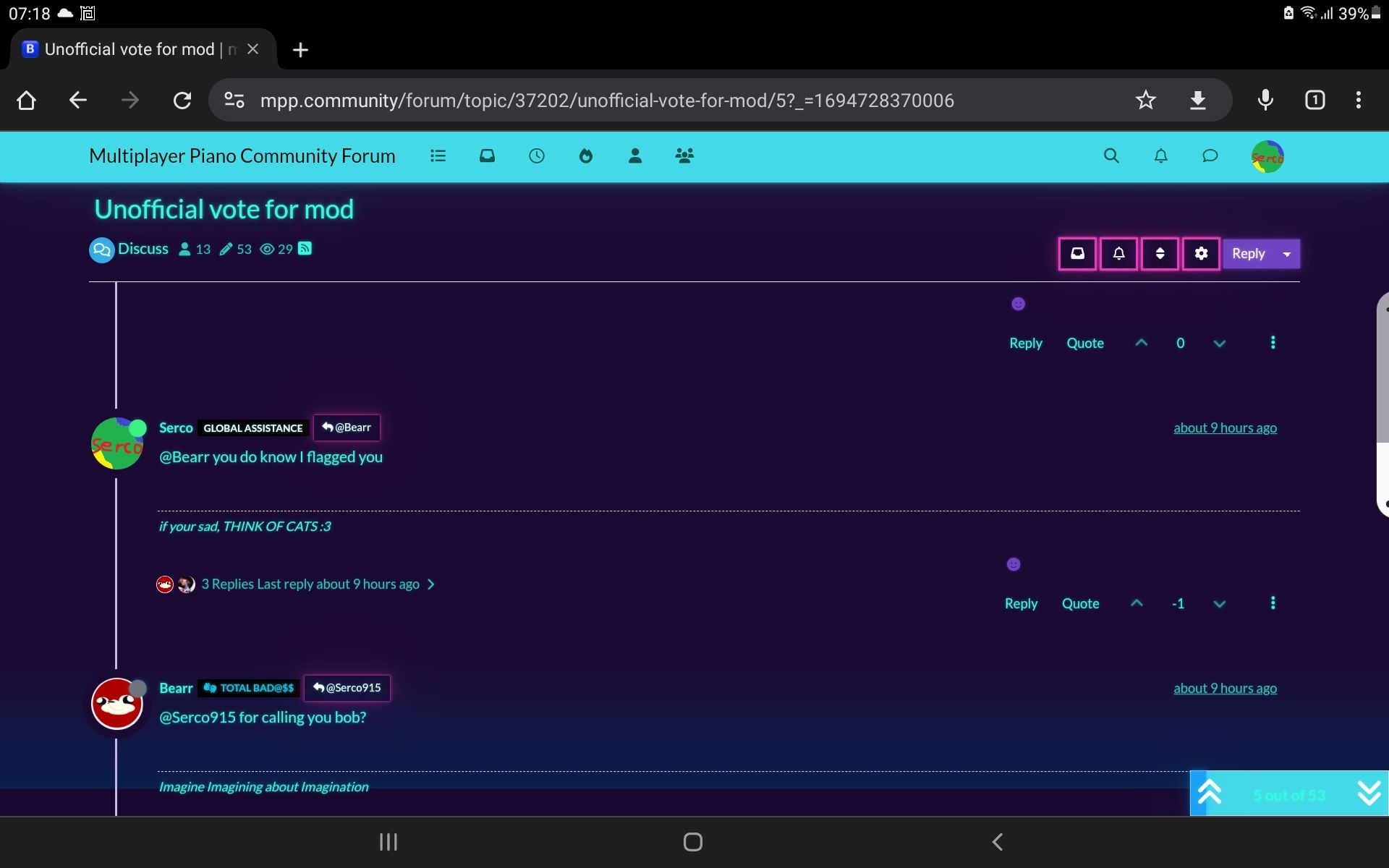Open groups icon in forum navbar
This screenshot has width=1389, height=868.
684,156
